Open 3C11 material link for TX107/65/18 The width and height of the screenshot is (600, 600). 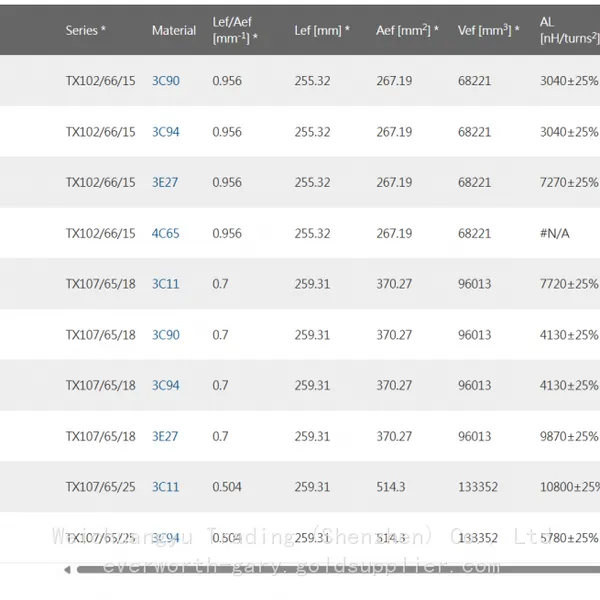coord(165,284)
